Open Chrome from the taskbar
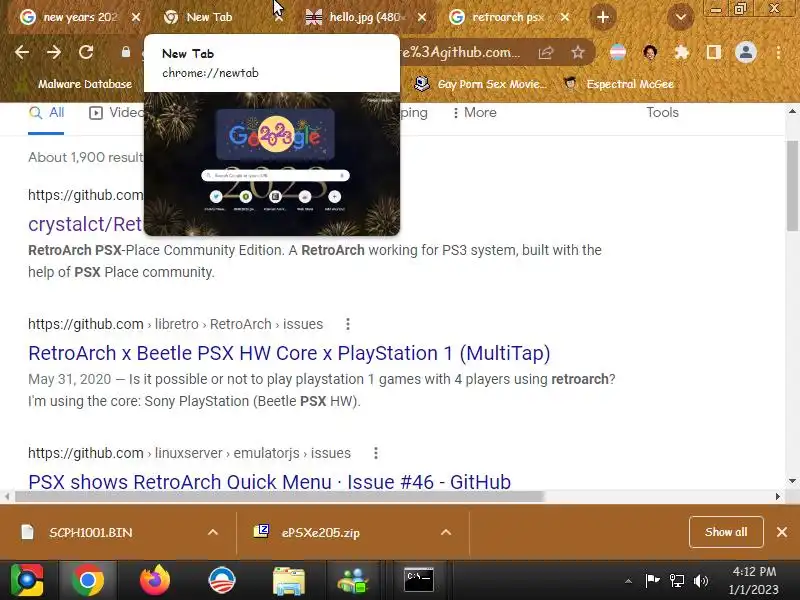800x600 pixels. tap(88, 580)
